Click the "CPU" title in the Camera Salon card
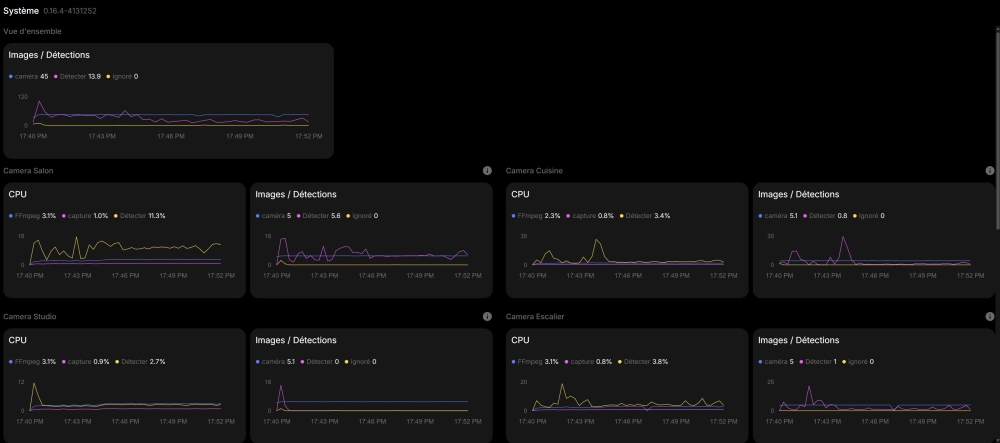Image resolution: width=1000 pixels, height=443 pixels. 18,194
